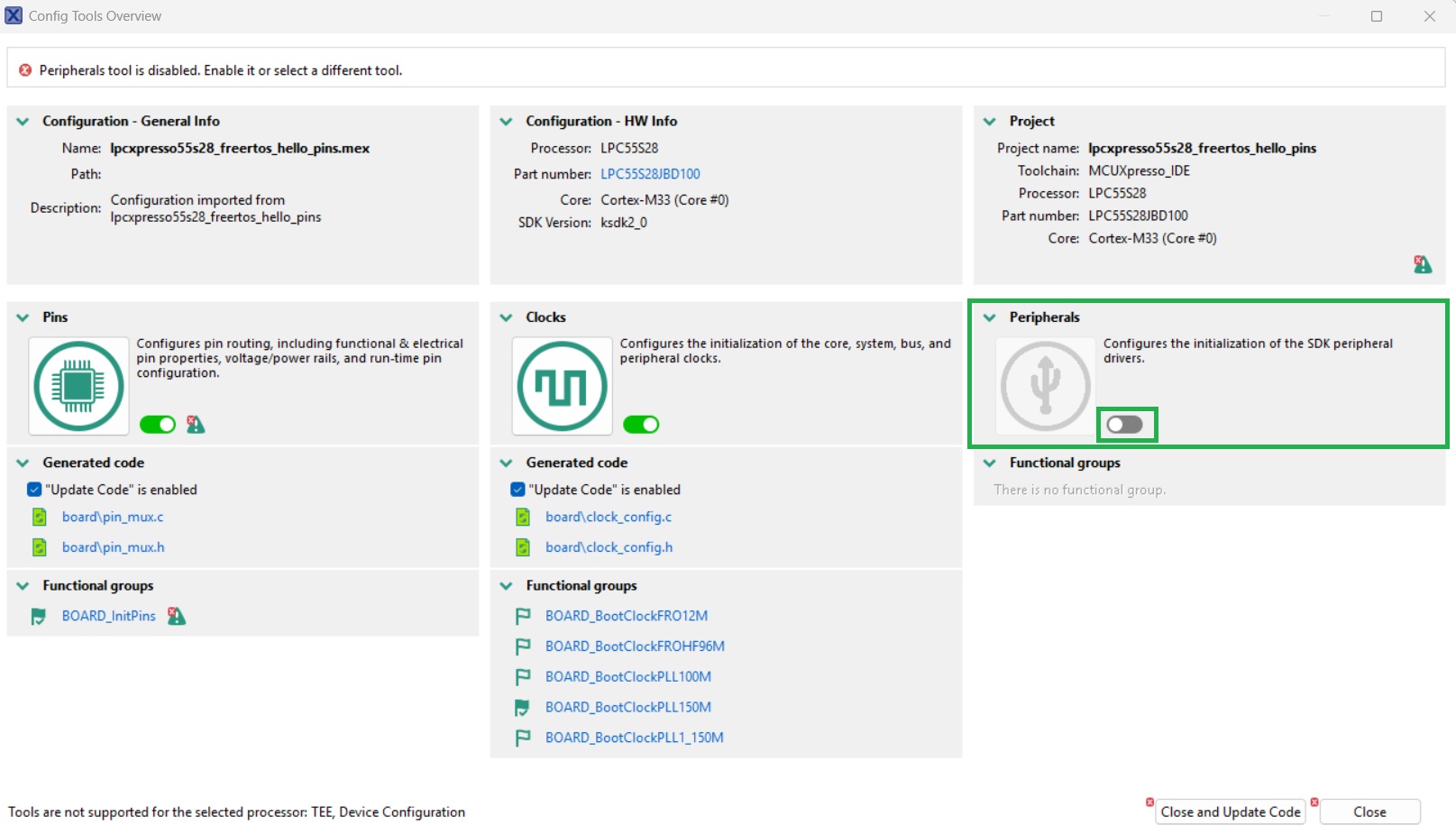Uncheck Pins "Update Code" is enabled checkbox

(x=34, y=490)
